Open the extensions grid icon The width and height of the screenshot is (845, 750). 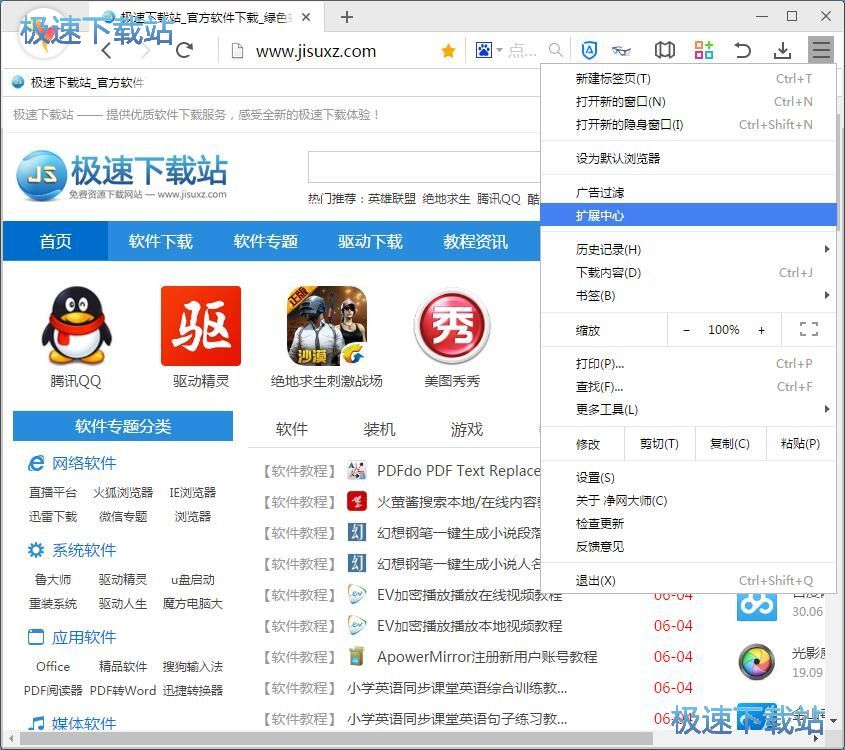click(x=703, y=50)
